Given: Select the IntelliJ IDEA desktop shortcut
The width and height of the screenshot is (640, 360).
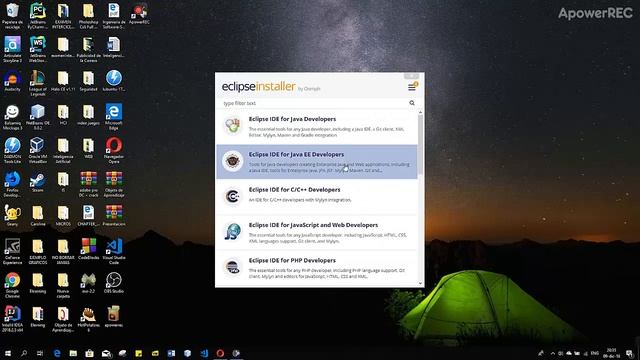Looking at the screenshot, I should tap(12, 319).
